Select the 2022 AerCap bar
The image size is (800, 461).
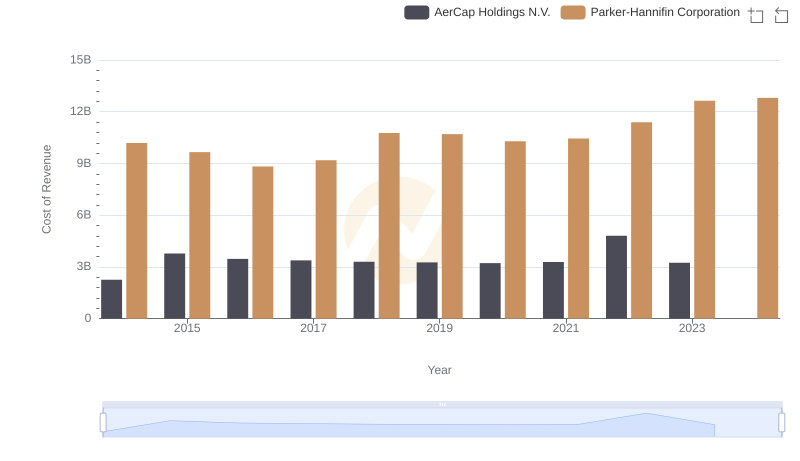pos(616,277)
